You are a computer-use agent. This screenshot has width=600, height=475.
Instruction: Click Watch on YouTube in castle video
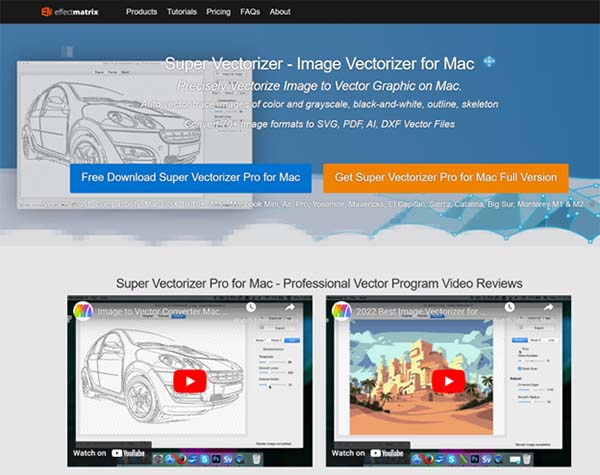coord(368,453)
